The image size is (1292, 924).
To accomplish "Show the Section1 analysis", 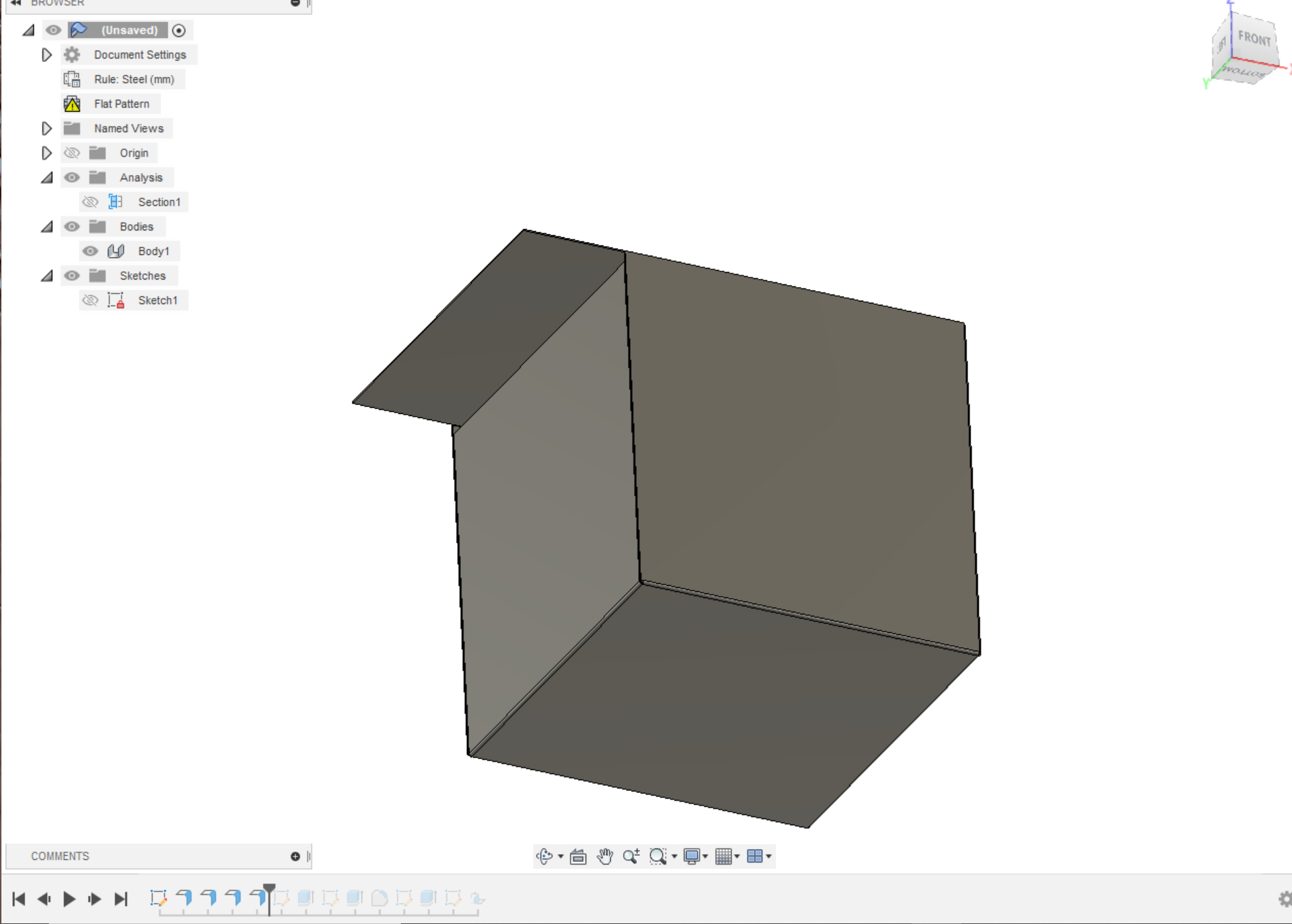I will 90,202.
